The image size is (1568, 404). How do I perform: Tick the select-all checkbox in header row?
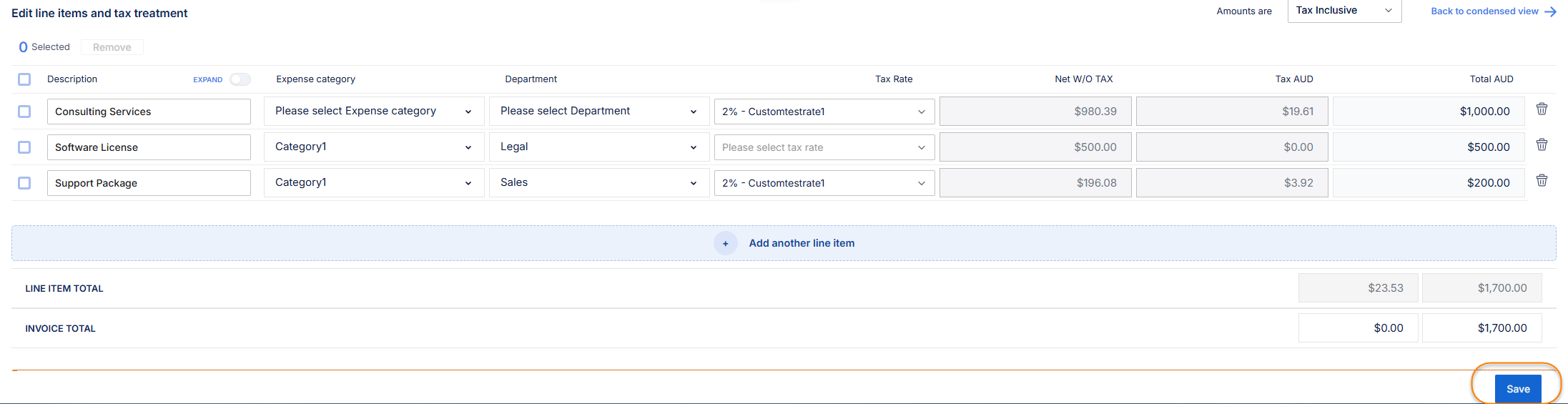click(x=24, y=79)
